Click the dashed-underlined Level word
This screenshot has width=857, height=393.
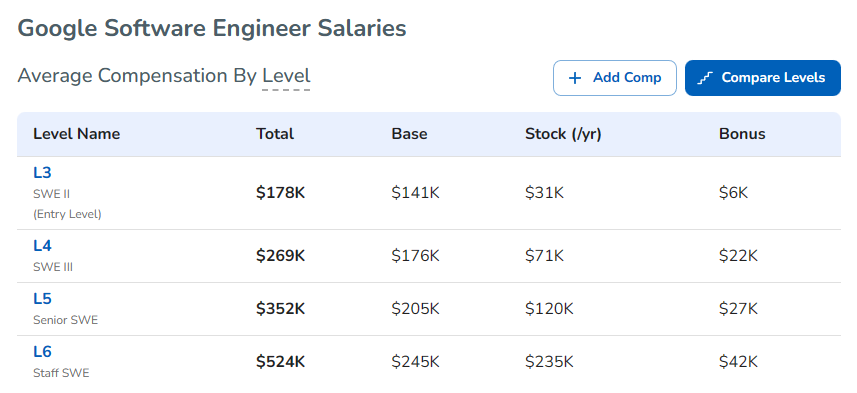pos(286,76)
